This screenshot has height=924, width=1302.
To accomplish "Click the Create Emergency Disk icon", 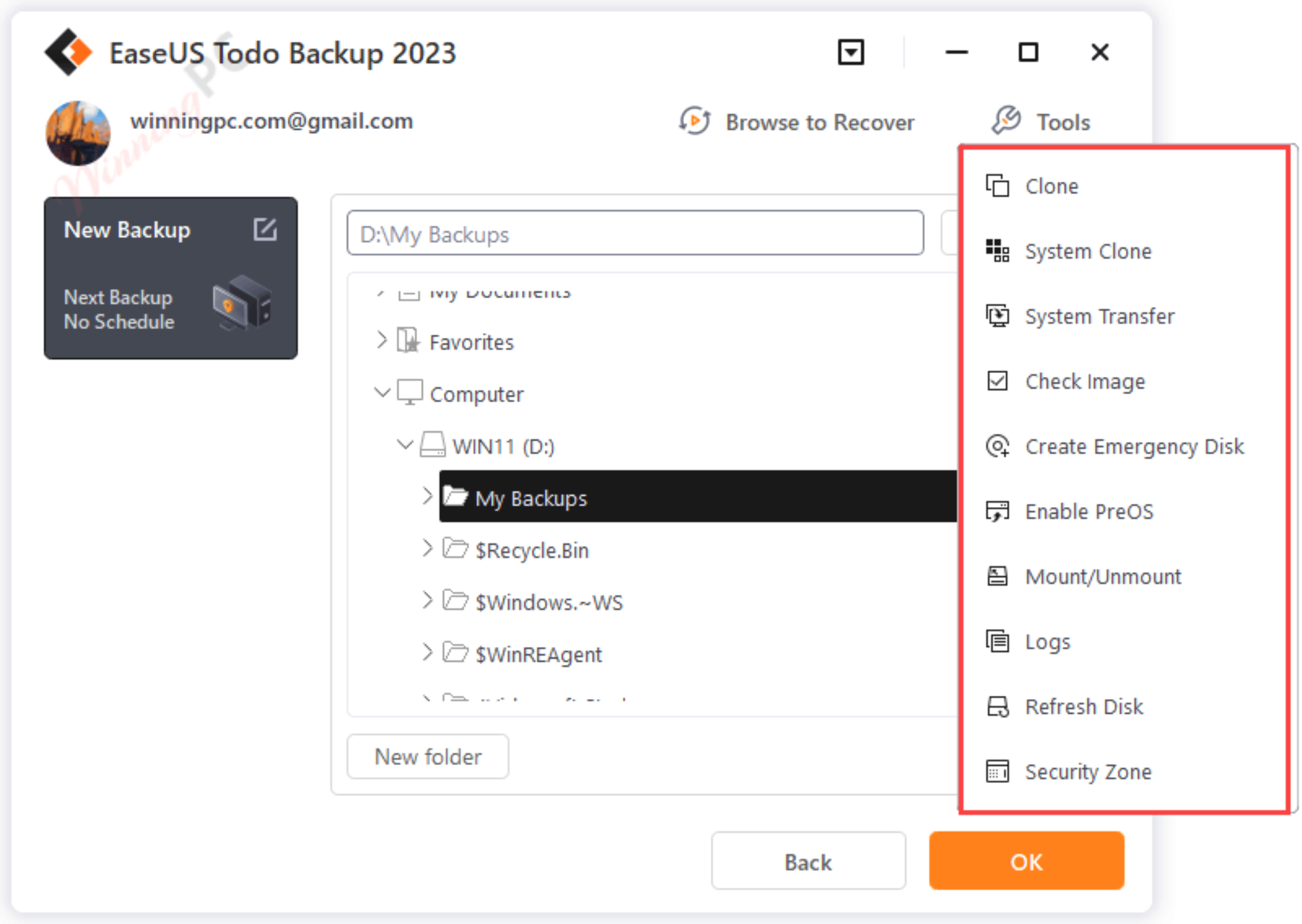I will coord(997,445).
